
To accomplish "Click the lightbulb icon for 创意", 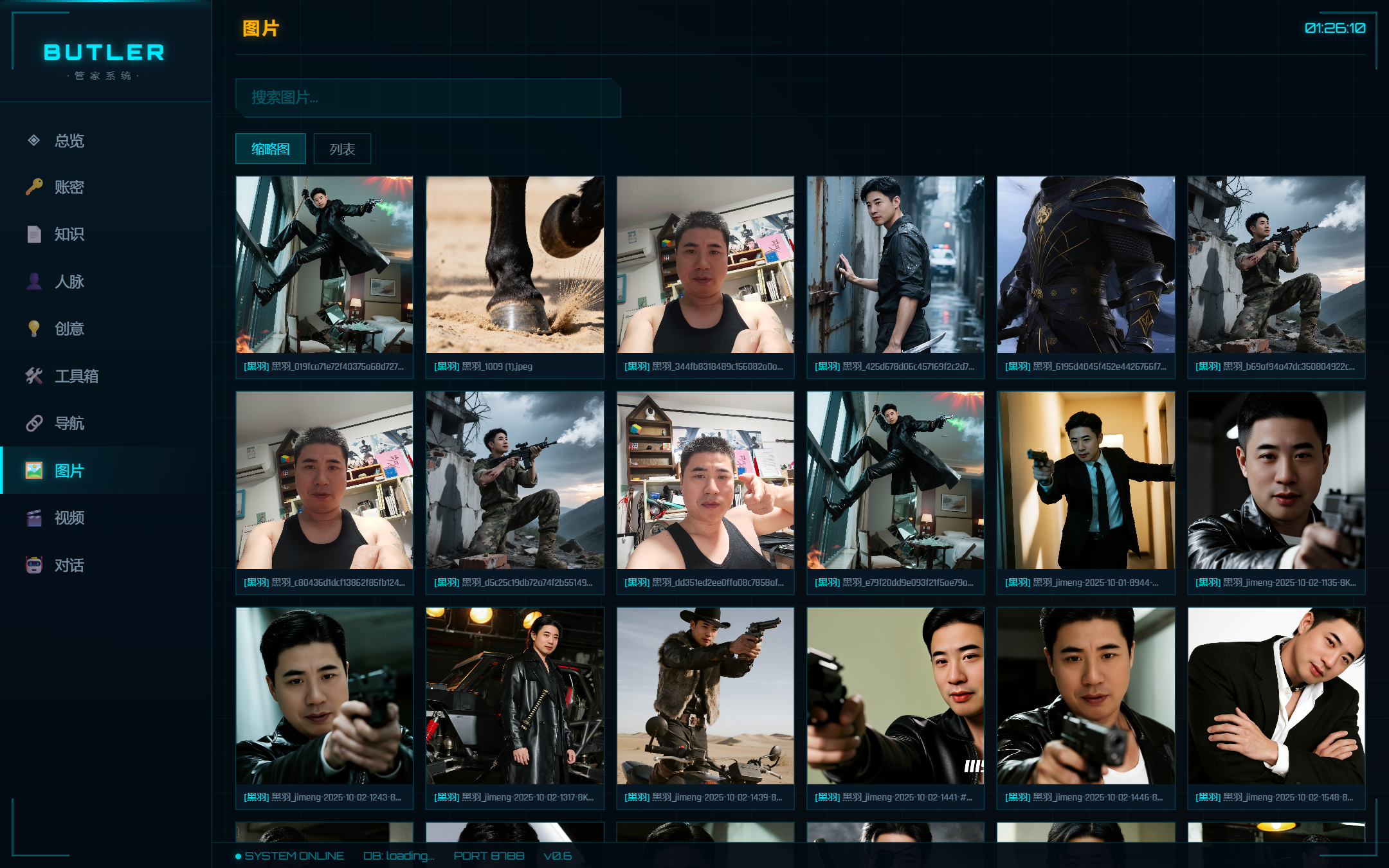I will [34, 329].
